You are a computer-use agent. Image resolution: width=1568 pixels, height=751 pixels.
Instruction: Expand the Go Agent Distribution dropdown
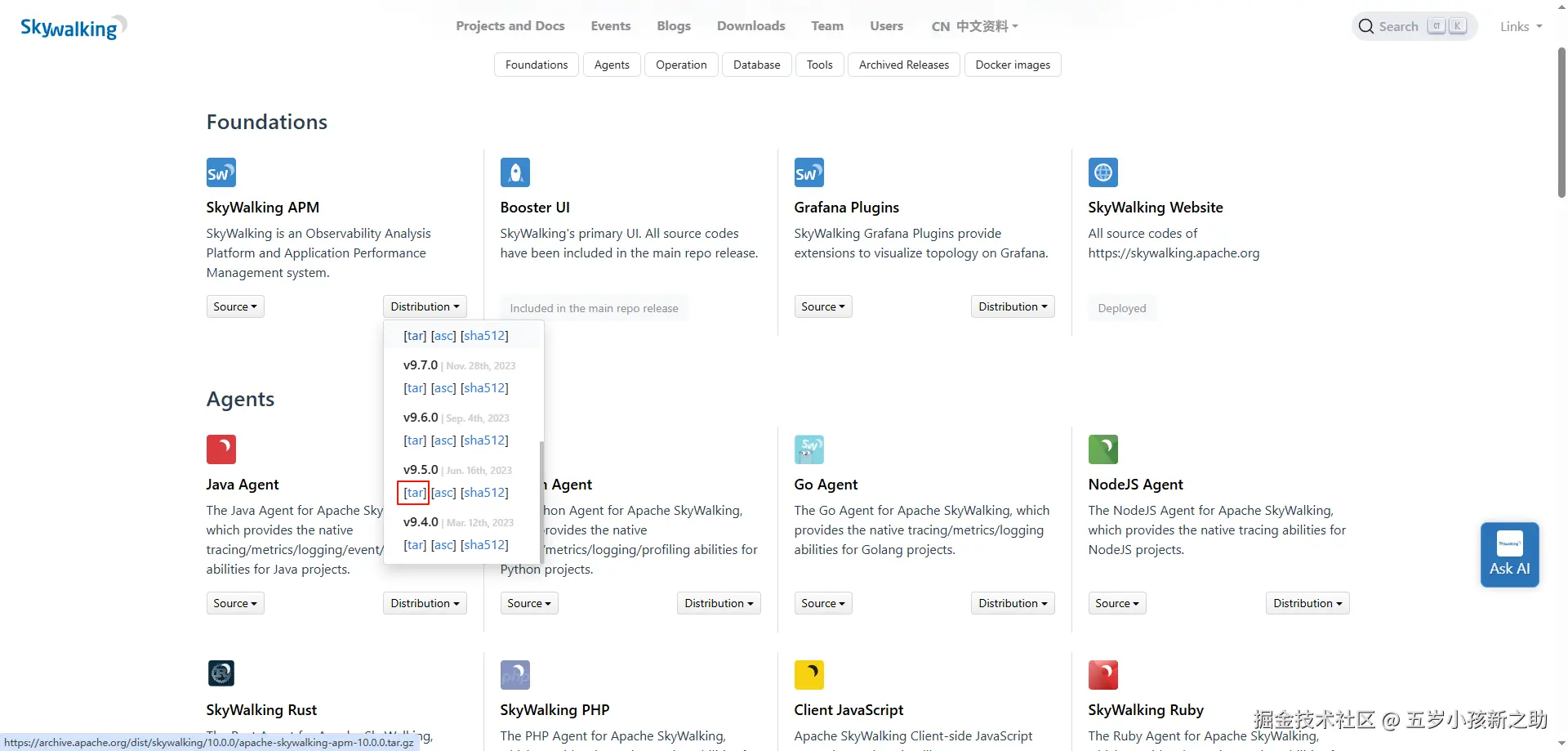click(1013, 603)
